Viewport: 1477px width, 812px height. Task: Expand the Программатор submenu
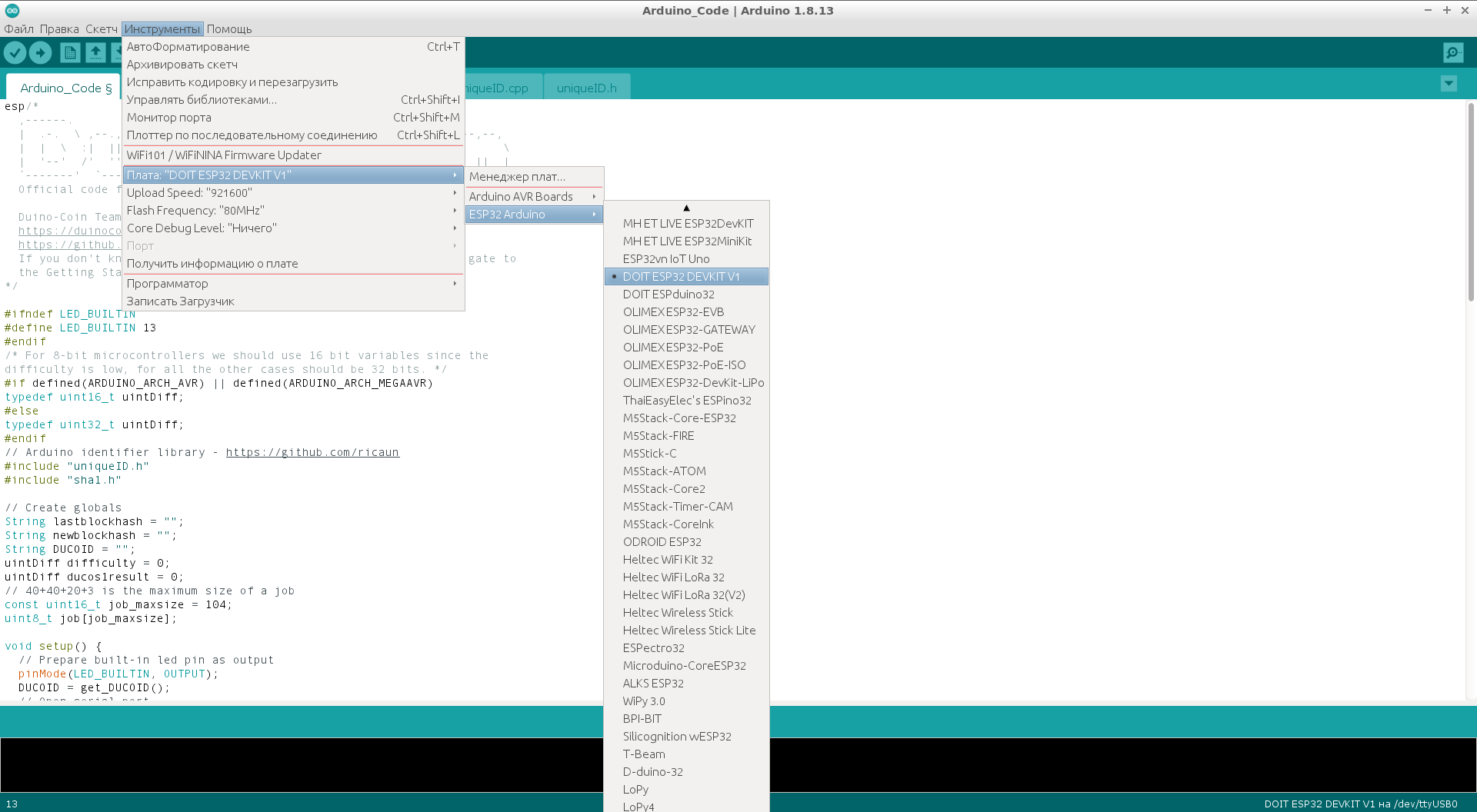pos(293,283)
